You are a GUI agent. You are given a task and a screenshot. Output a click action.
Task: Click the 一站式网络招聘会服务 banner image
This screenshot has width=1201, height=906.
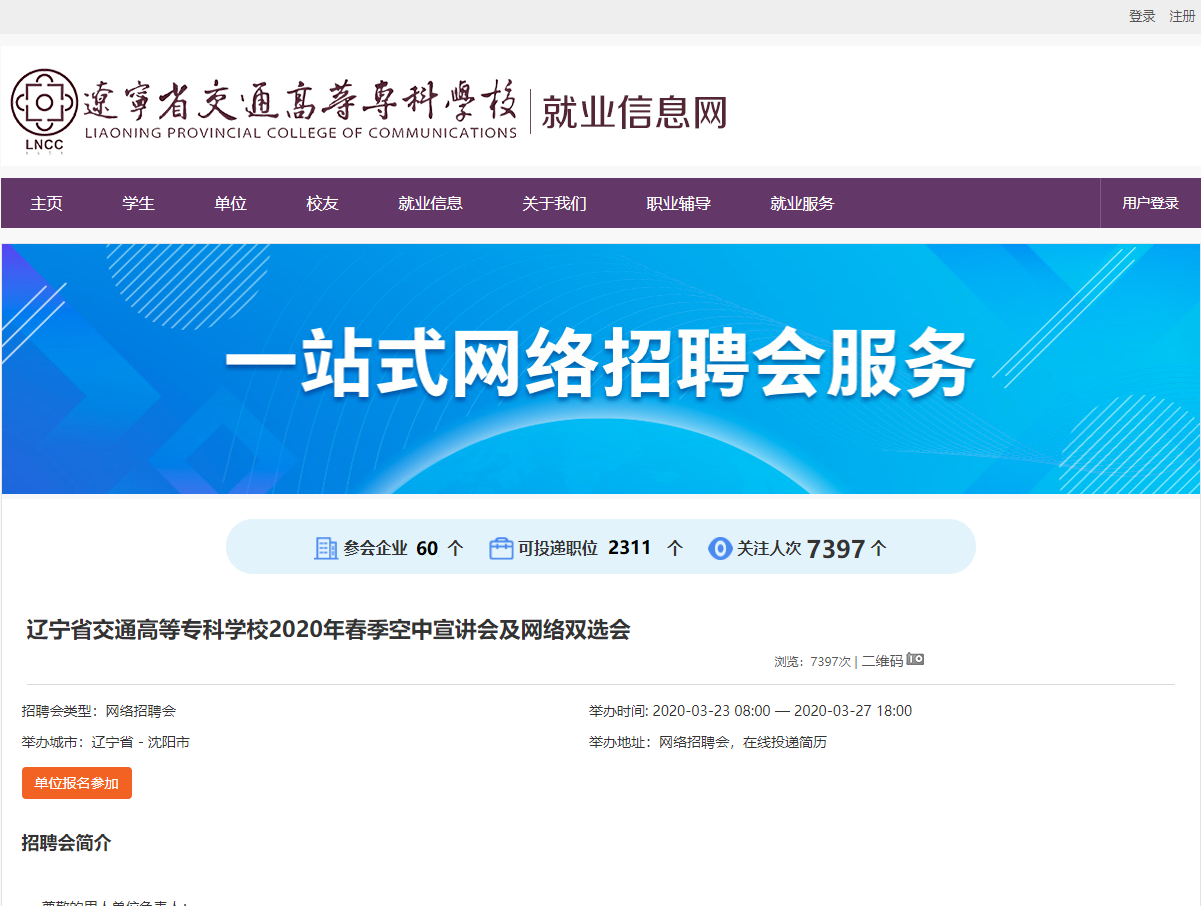click(x=600, y=368)
